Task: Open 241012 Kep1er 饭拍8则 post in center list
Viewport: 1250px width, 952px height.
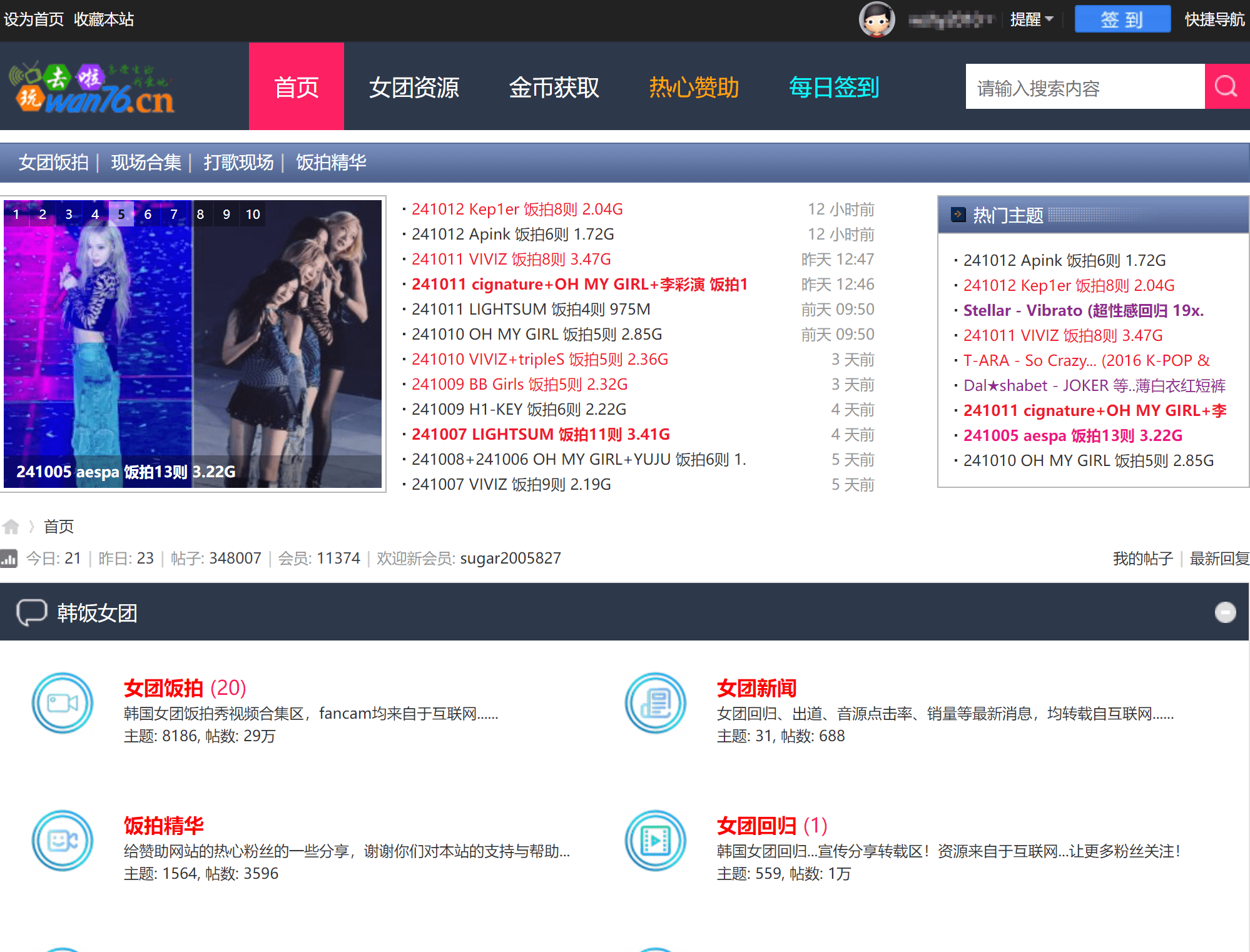Action: coord(517,209)
